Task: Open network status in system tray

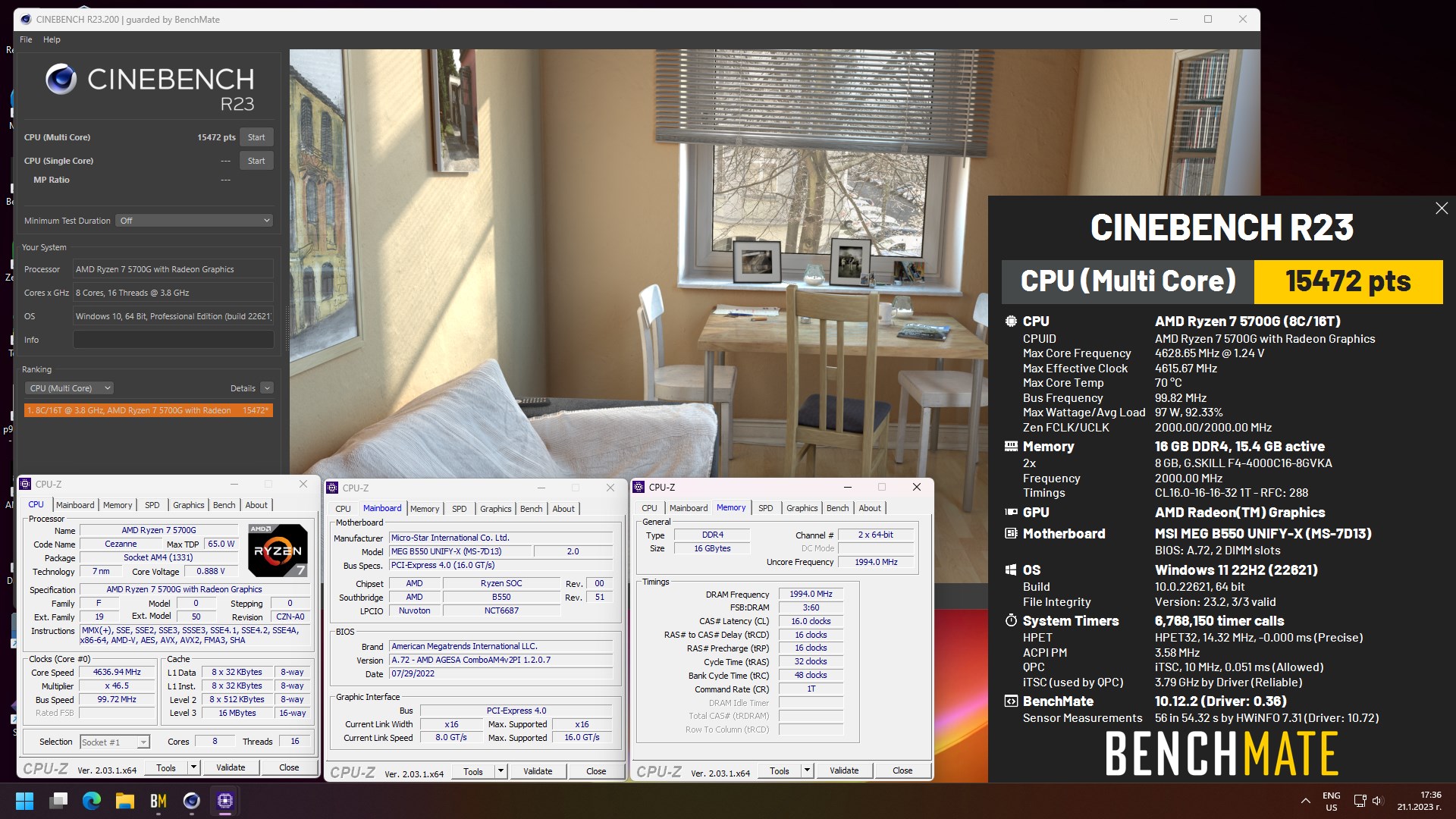Action: click(x=1360, y=801)
